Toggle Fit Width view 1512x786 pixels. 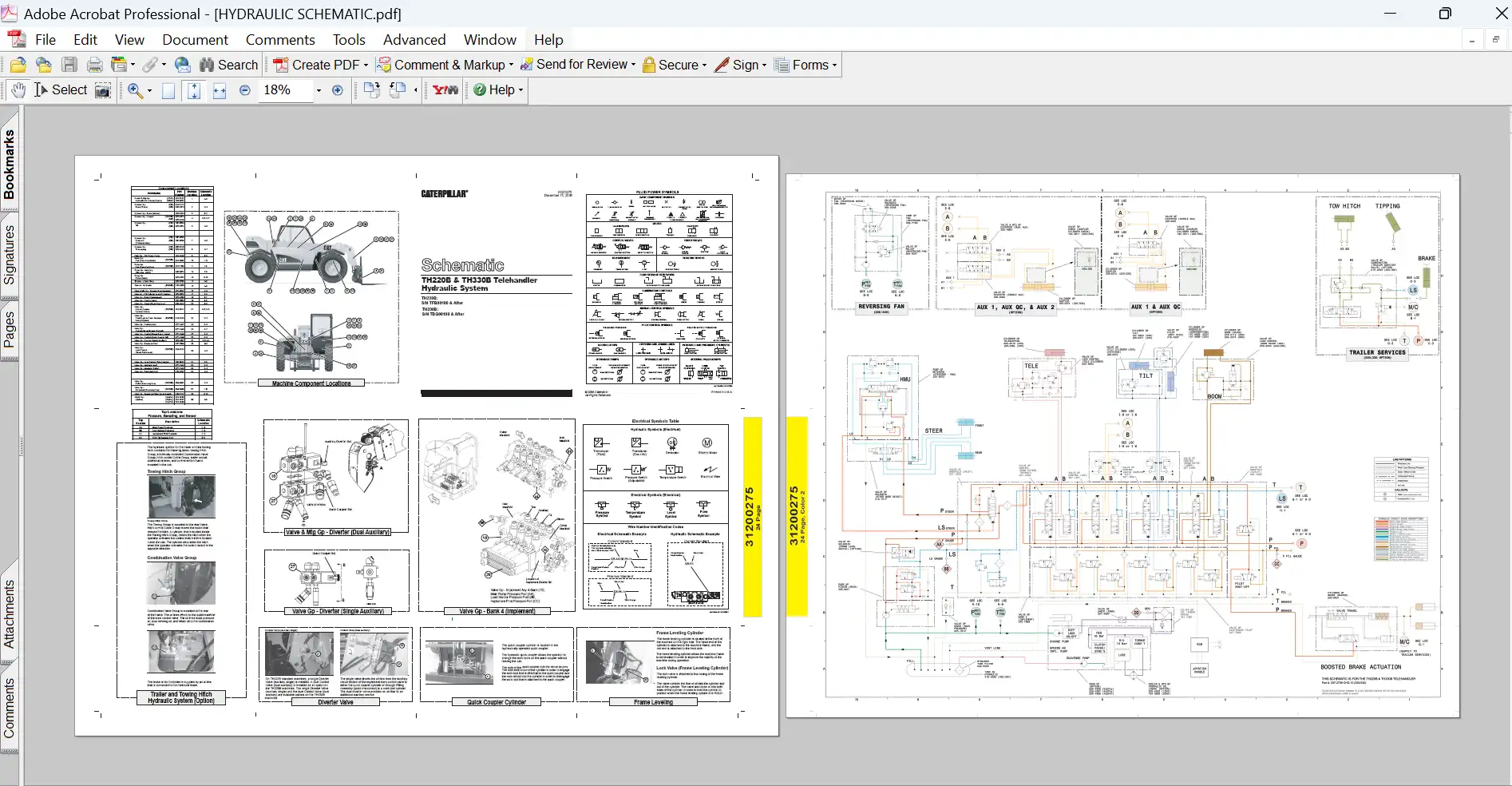coord(220,90)
